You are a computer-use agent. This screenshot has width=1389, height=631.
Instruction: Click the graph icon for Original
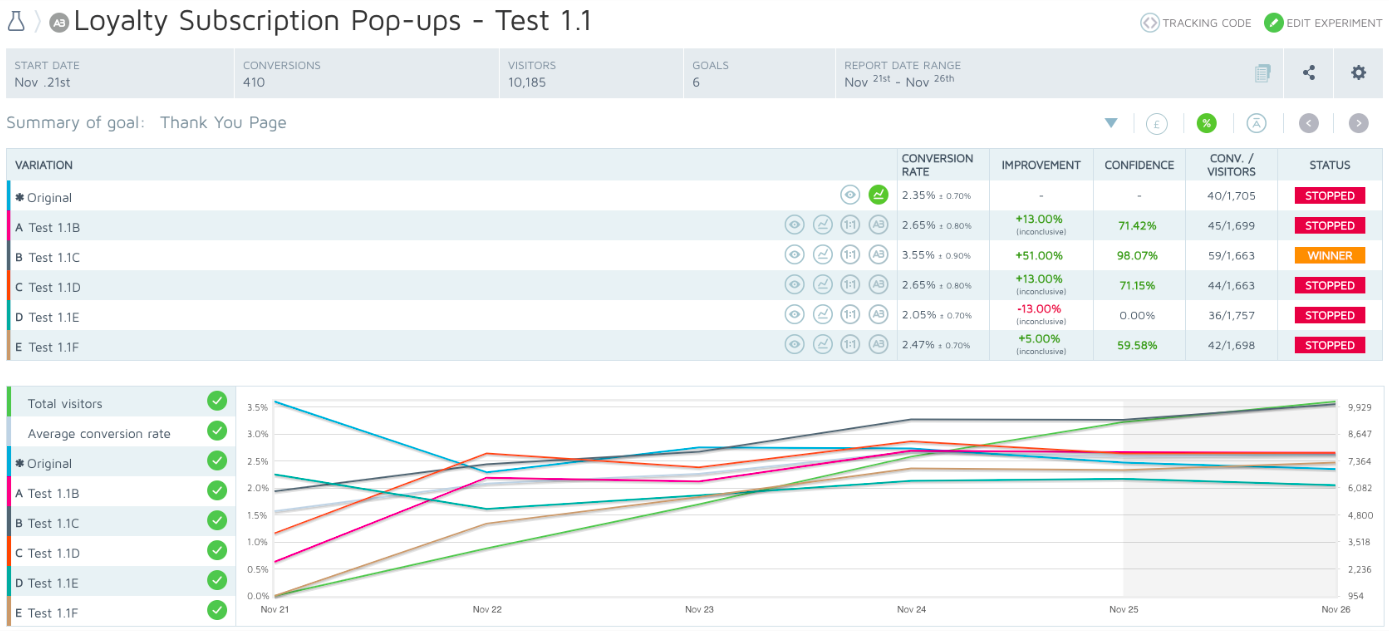pyautogui.click(x=878, y=195)
